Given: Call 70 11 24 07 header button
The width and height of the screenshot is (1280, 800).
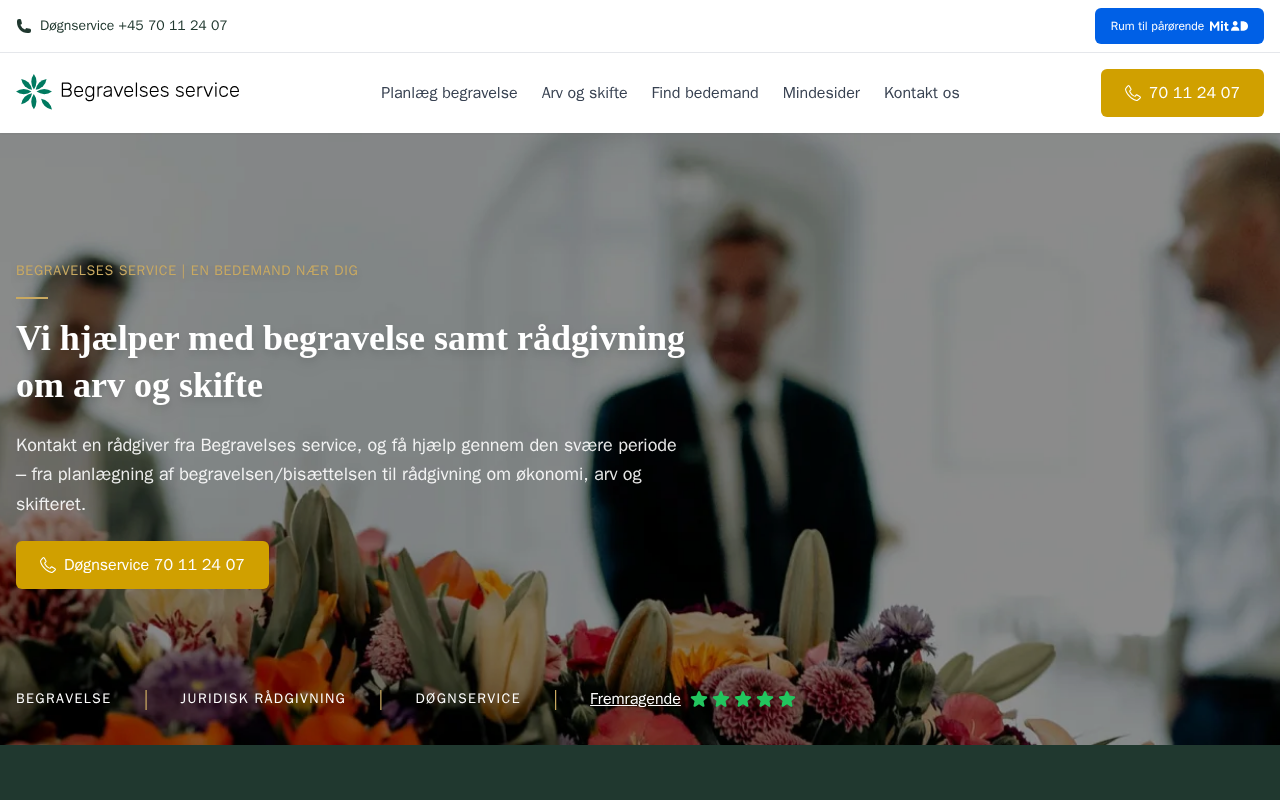Looking at the screenshot, I should [1182, 93].
